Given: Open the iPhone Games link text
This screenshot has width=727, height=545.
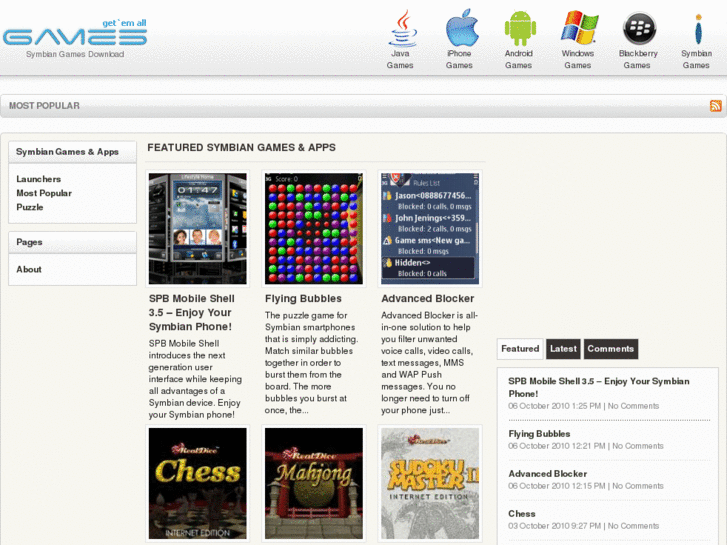Looking at the screenshot, I should click(x=459, y=59).
